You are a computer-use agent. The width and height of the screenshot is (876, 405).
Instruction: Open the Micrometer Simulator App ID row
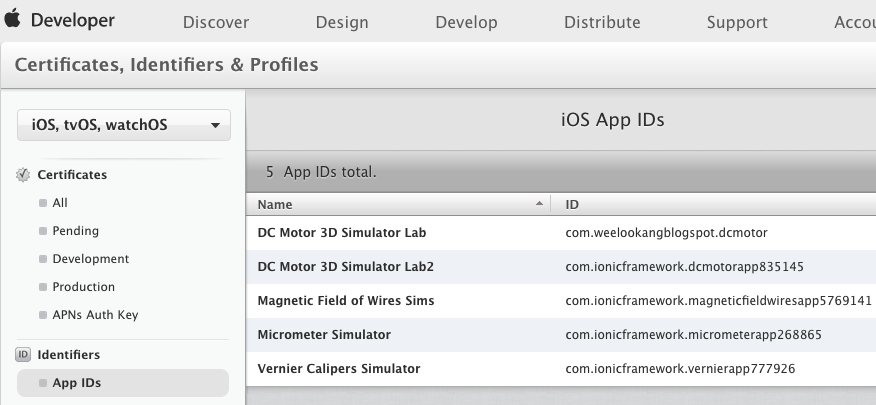(x=561, y=335)
